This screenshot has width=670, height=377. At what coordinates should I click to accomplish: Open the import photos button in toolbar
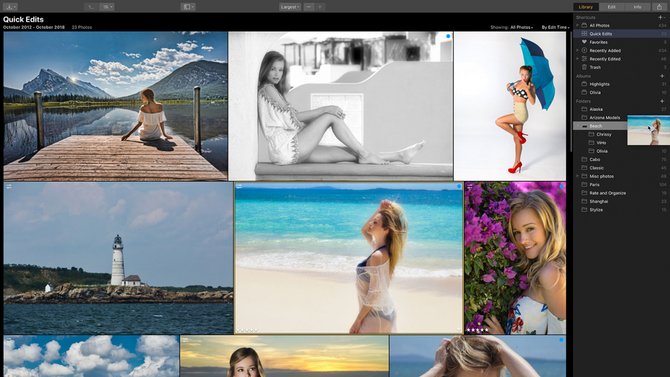[x=10, y=7]
